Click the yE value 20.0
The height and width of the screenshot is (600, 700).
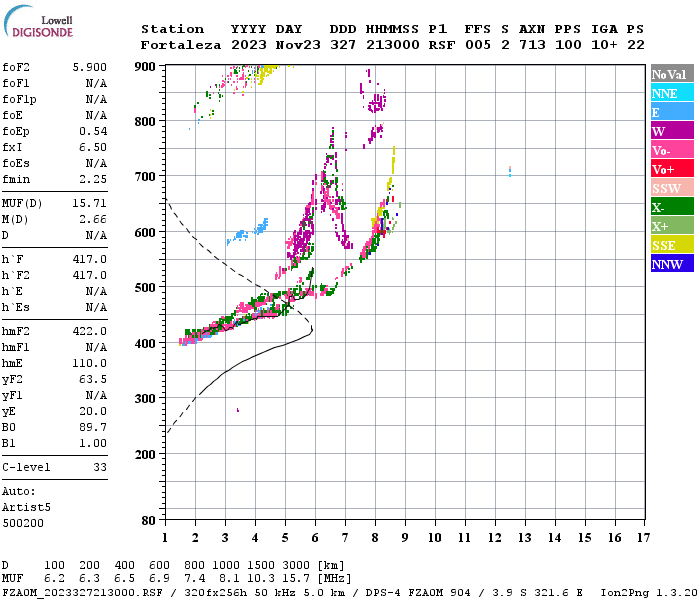tap(93, 412)
